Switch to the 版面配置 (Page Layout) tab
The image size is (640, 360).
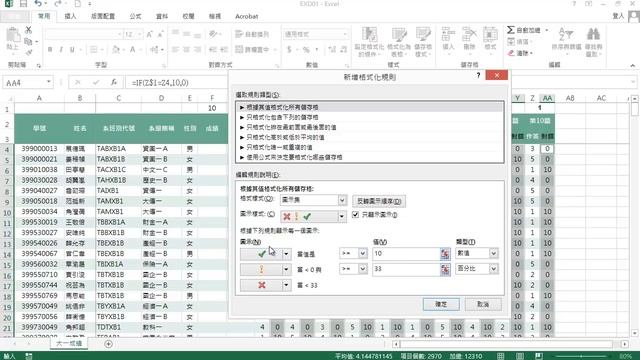pyautogui.click(x=103, y=16)
